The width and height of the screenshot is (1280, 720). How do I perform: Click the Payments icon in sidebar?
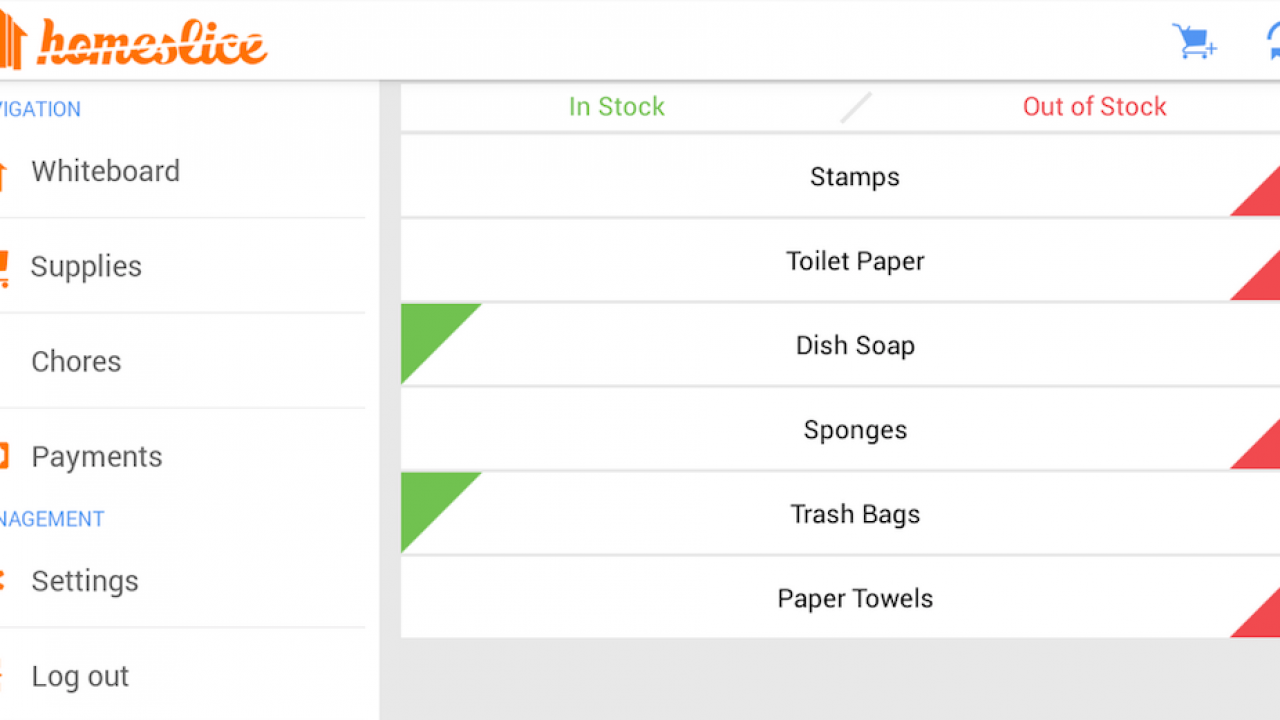[3, 457]
